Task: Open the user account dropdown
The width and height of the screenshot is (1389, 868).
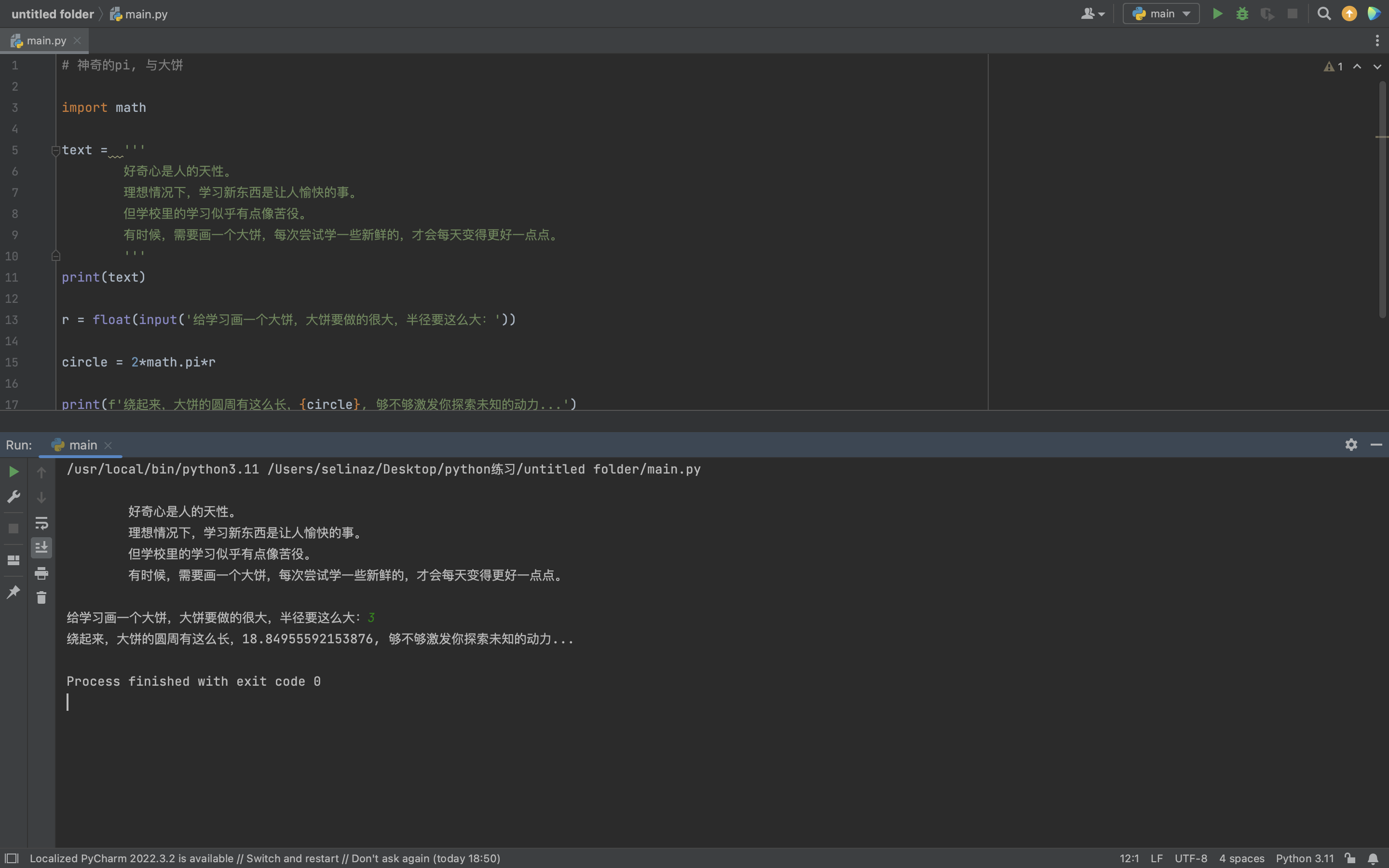Action: point(1092,14)
